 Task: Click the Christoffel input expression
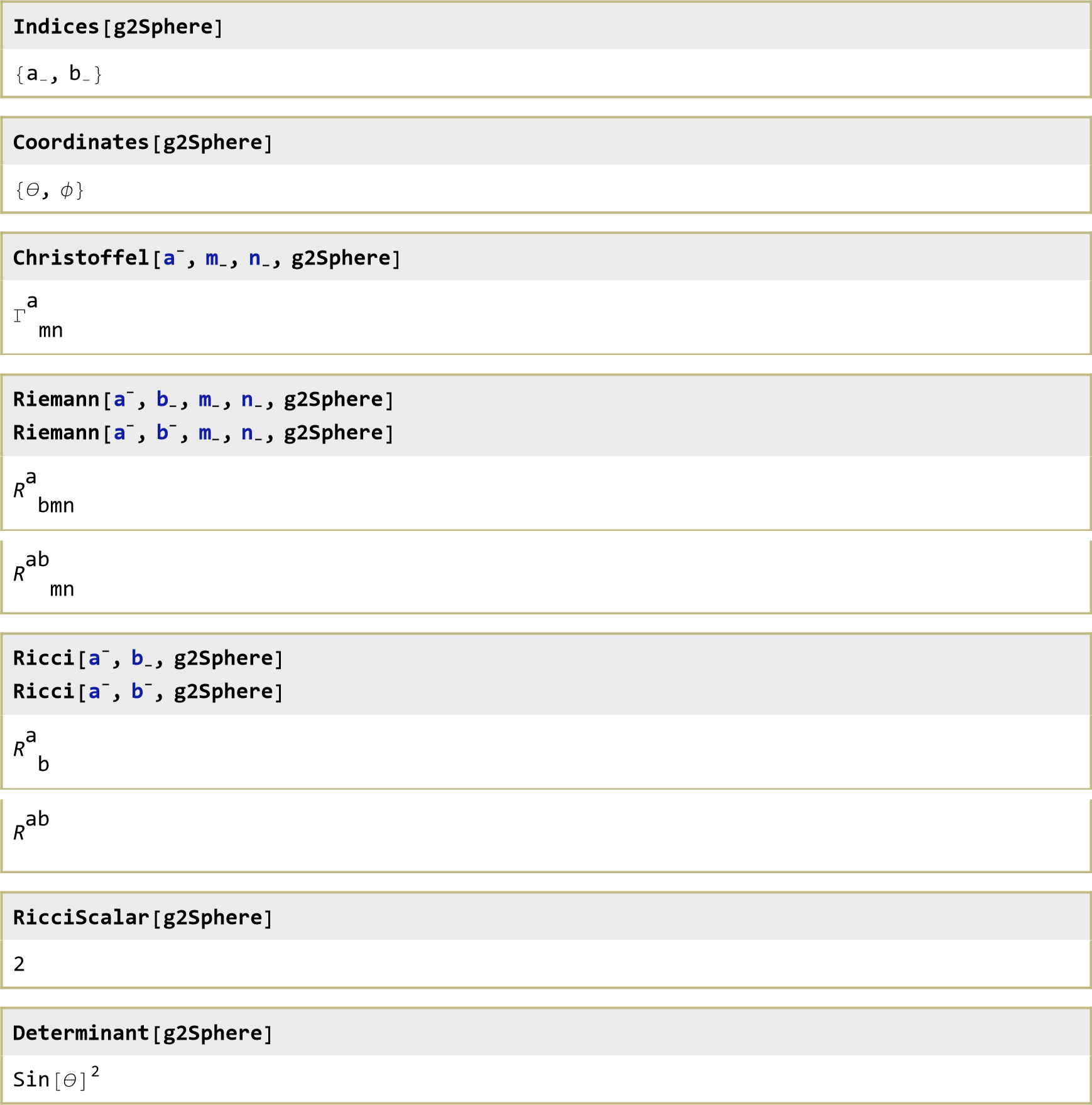(x=206, y=258)
